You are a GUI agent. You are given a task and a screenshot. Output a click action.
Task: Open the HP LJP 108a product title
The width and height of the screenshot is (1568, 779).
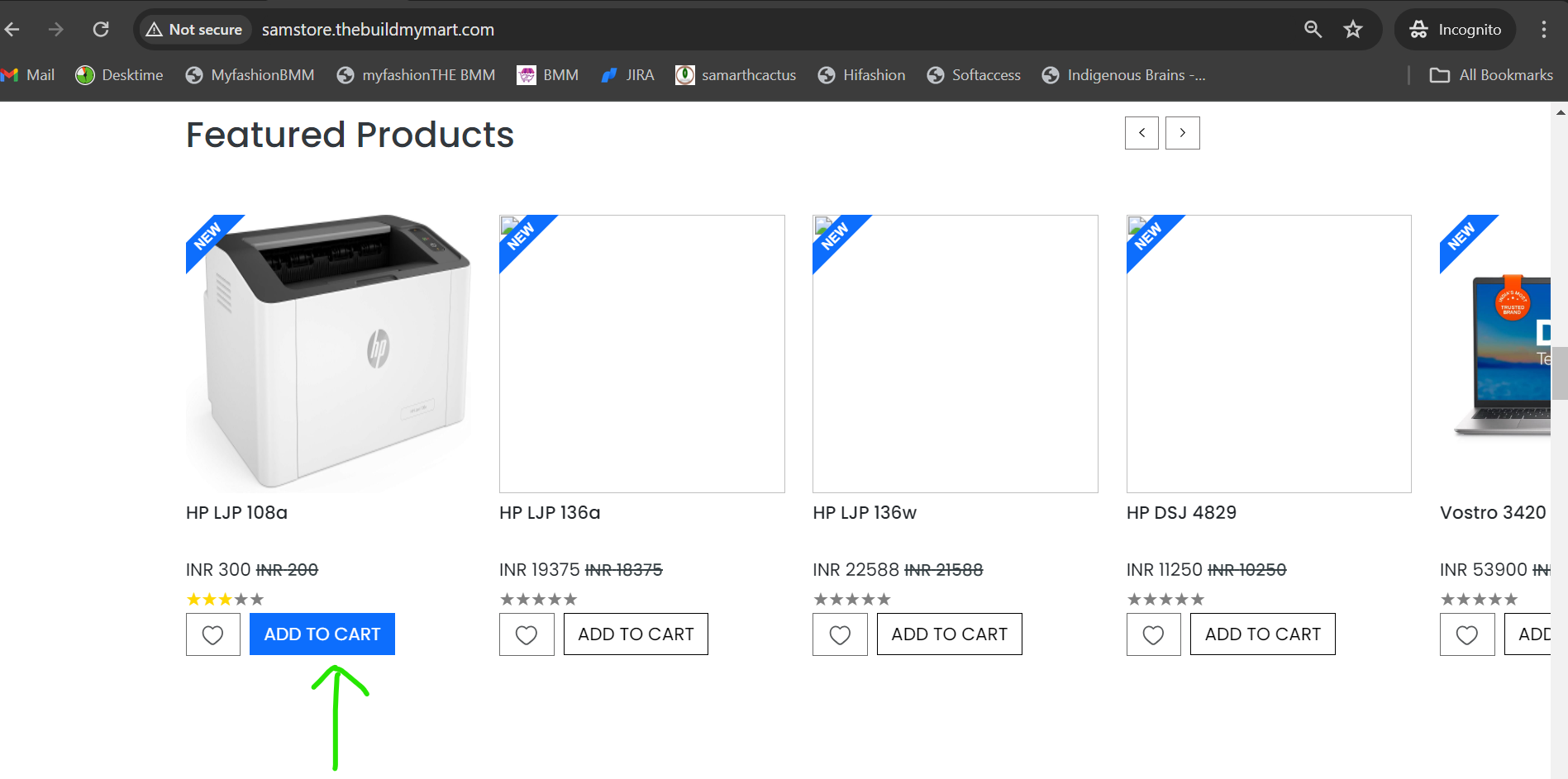click(236, 513)
